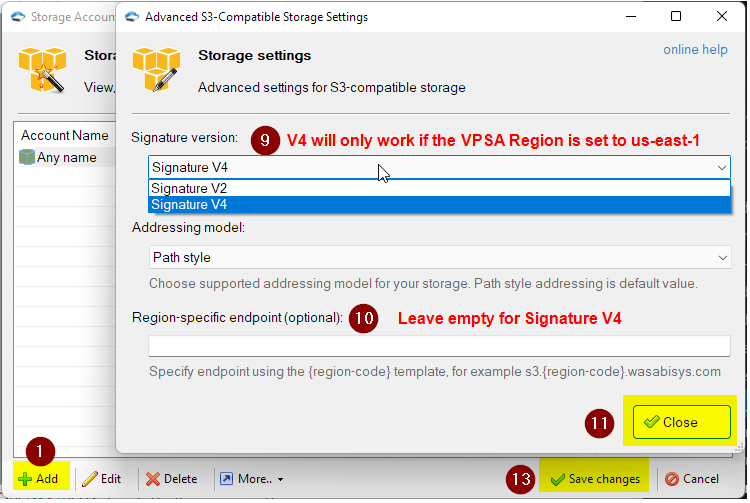This screenshot has width=750, height=503.
Task: Select Signature V4 highlighted option
Action: pyautogui.click(x=439, y=205)
